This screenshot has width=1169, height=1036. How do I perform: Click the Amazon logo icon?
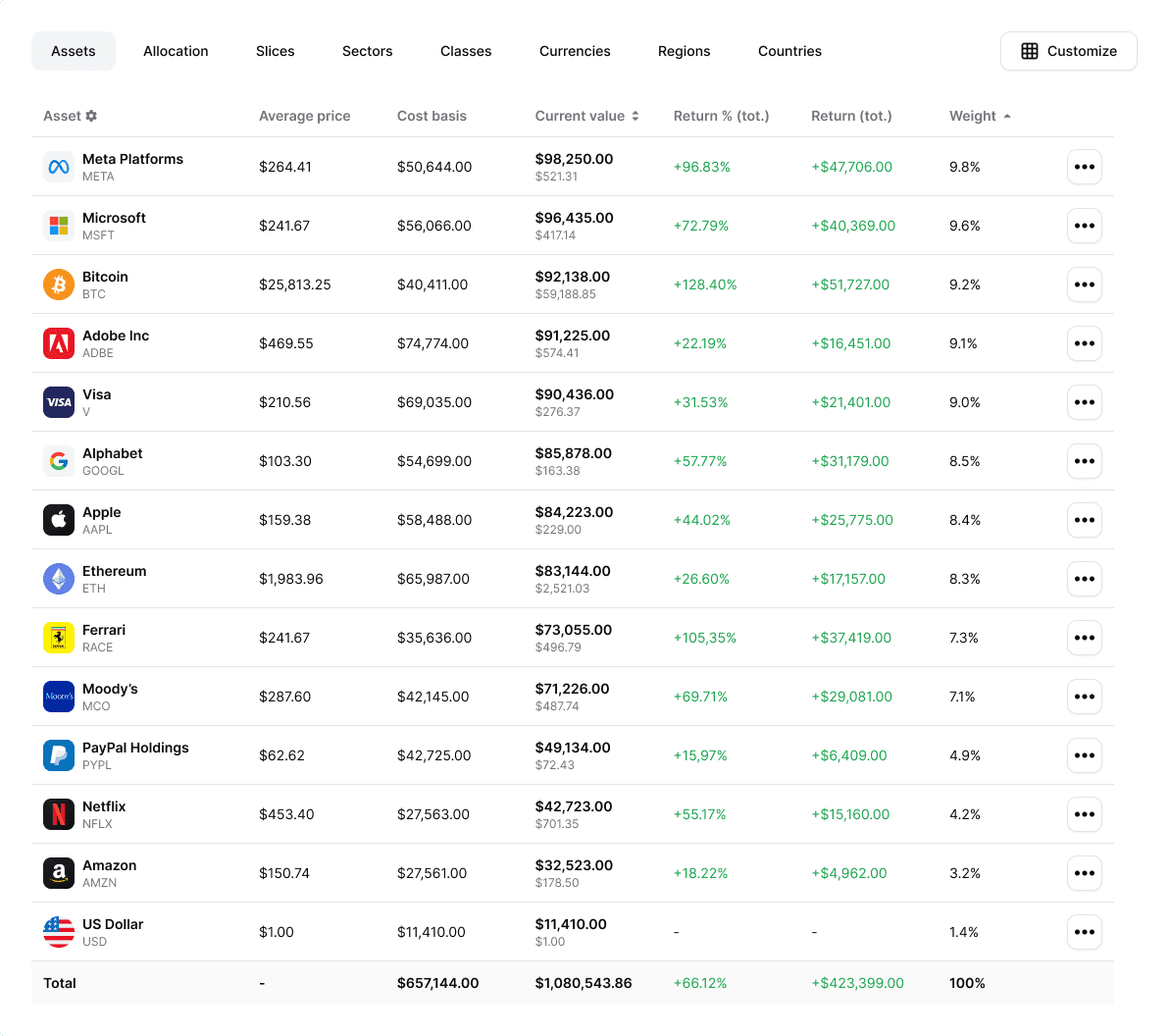[59, 874]
